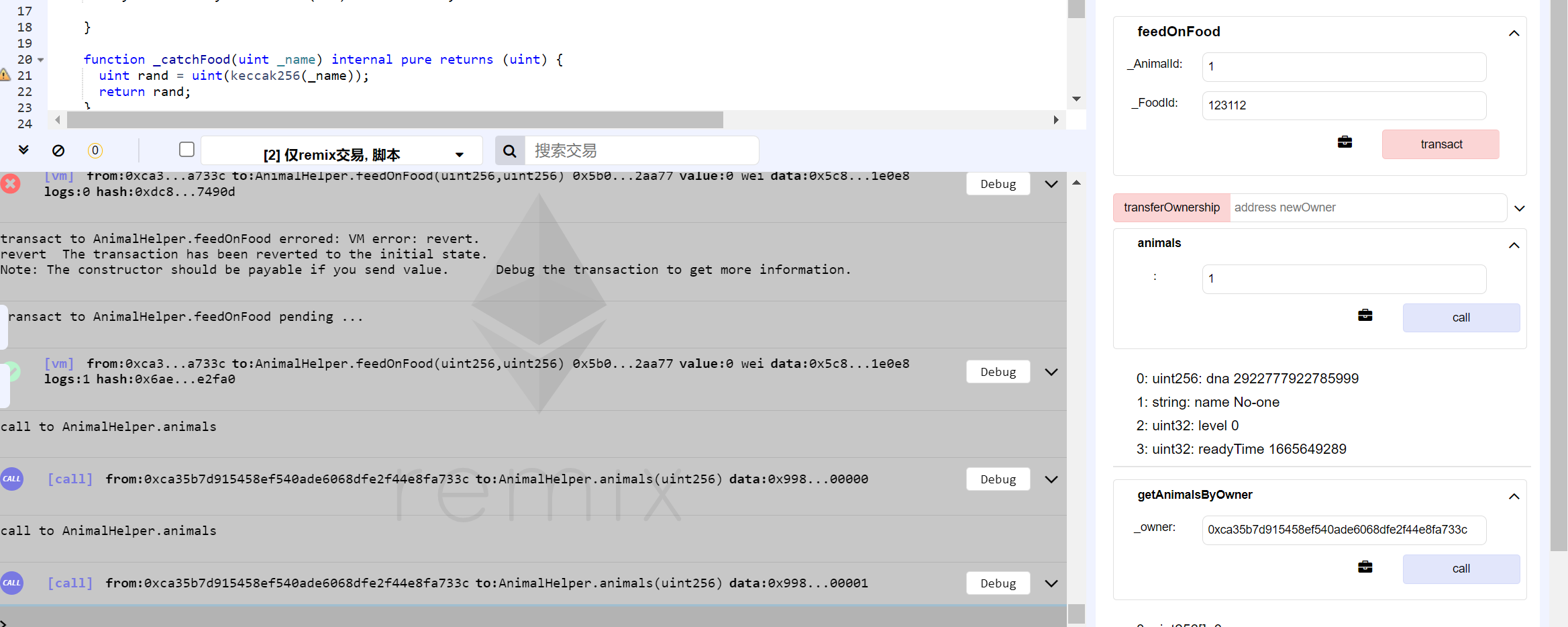Expand the transferOwnership function inputs
The height and width of the screenshot is (627, 1568).
point(1520,208)
